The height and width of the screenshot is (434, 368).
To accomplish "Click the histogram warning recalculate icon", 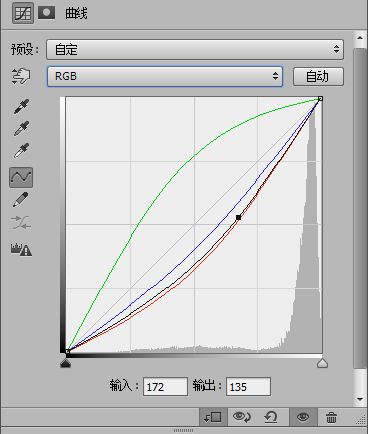I will [x=21, y=249].
